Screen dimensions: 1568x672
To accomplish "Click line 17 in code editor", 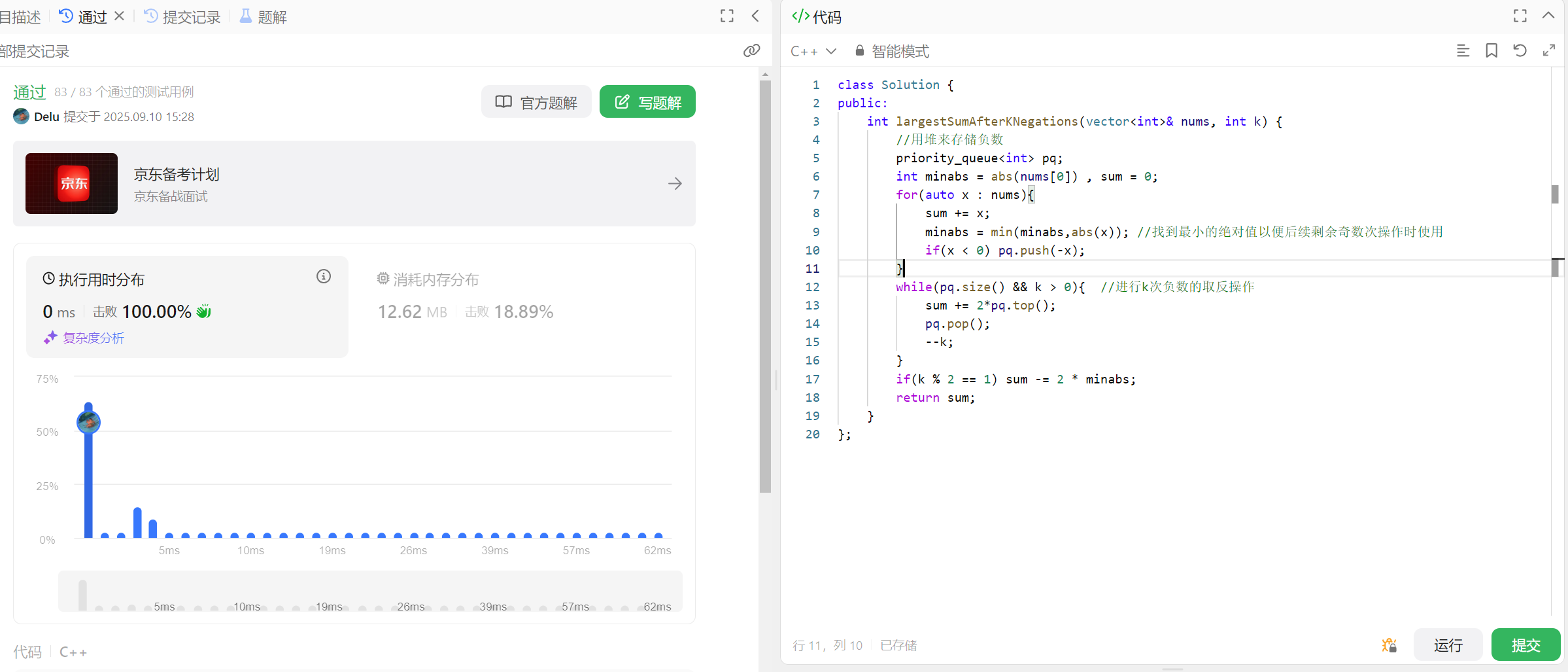I will pyautogui.click(x=1015, y=380).
